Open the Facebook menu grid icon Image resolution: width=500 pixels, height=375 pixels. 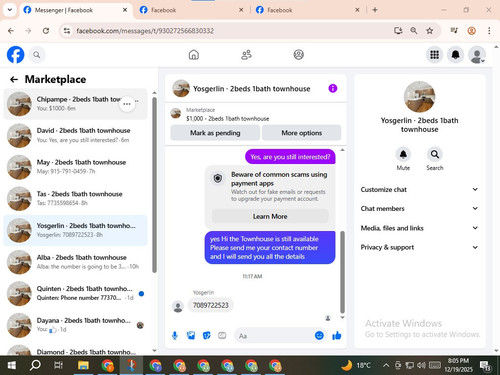(434, 55)
